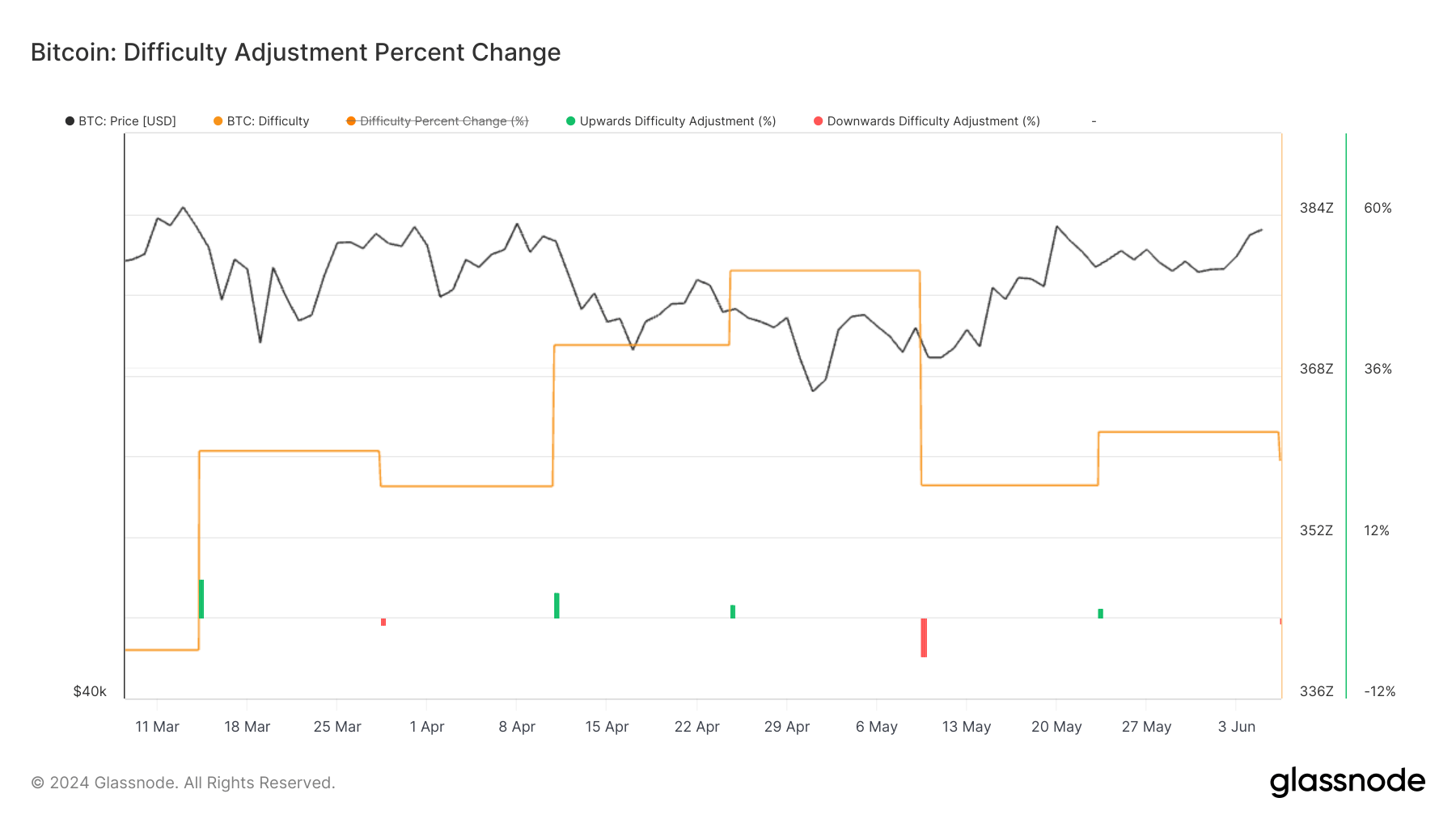1456x819 pixels.
Task: Click the red Downwards Difficulty Adjustment legend dot
Action: click(818, 121)
